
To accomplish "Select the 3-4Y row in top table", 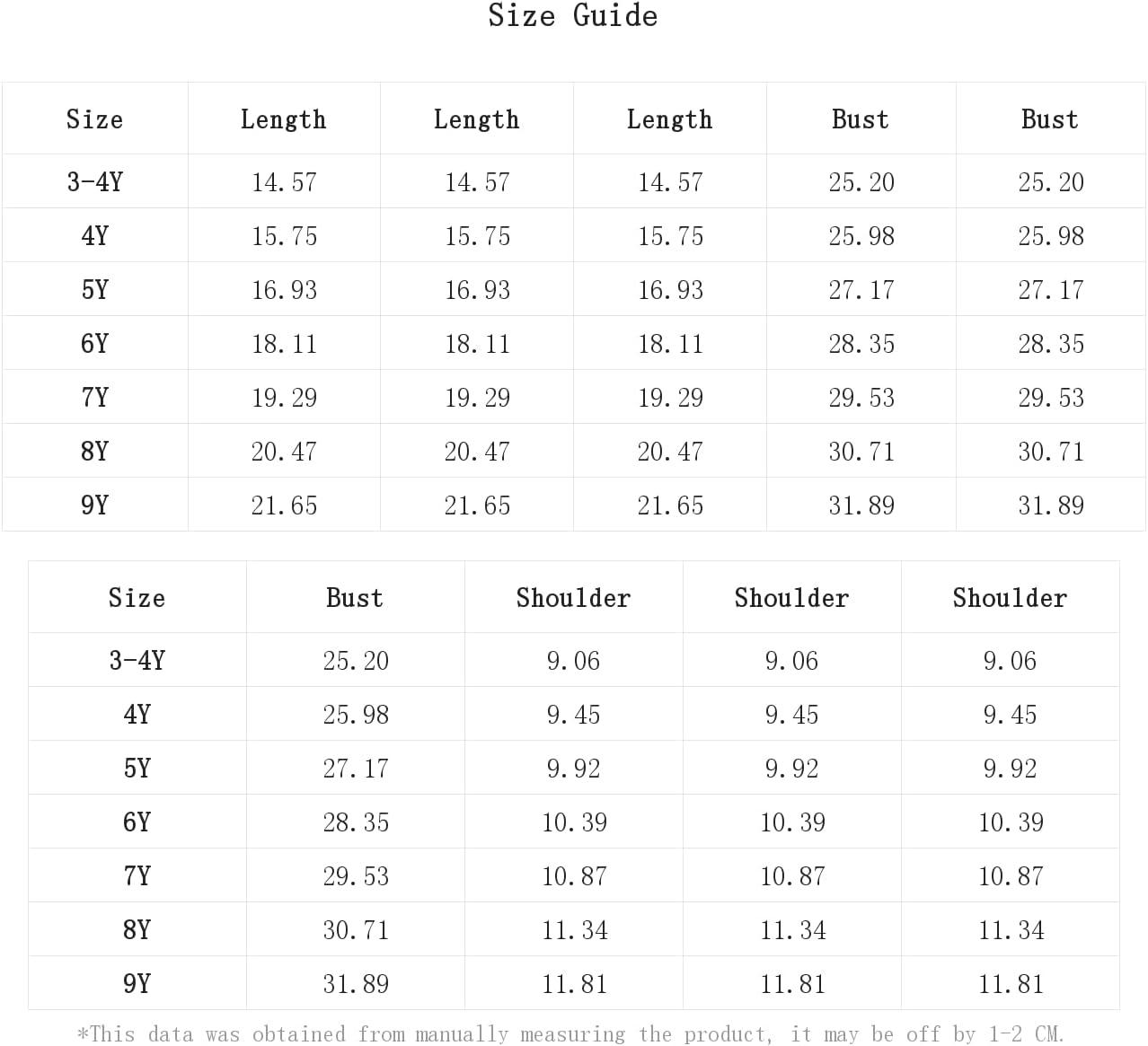I will tap(574, 181).
